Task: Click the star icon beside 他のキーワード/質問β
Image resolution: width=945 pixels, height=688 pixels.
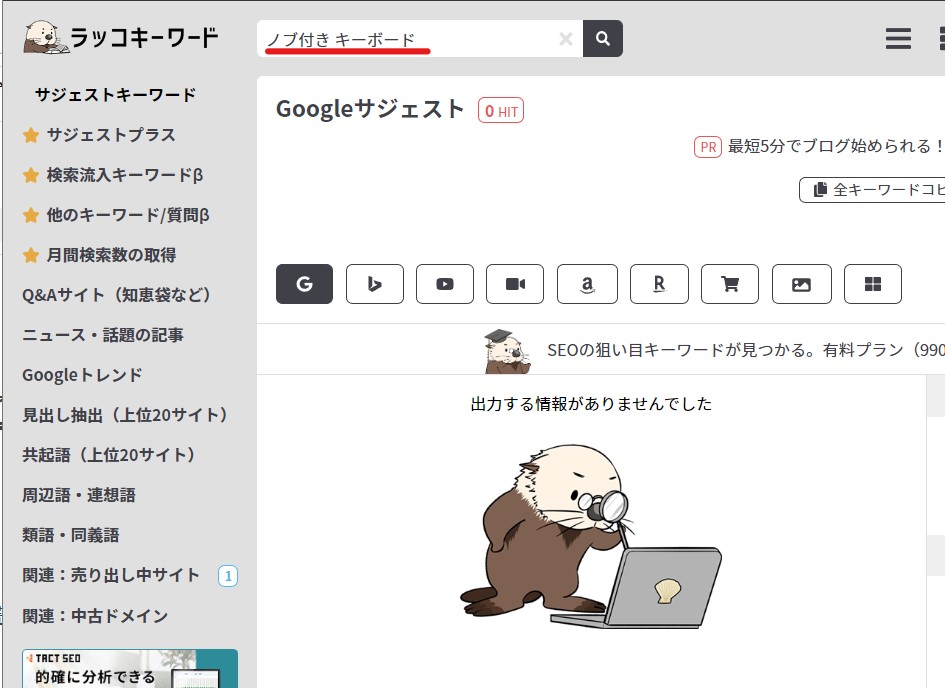Action: pos(31,215)
